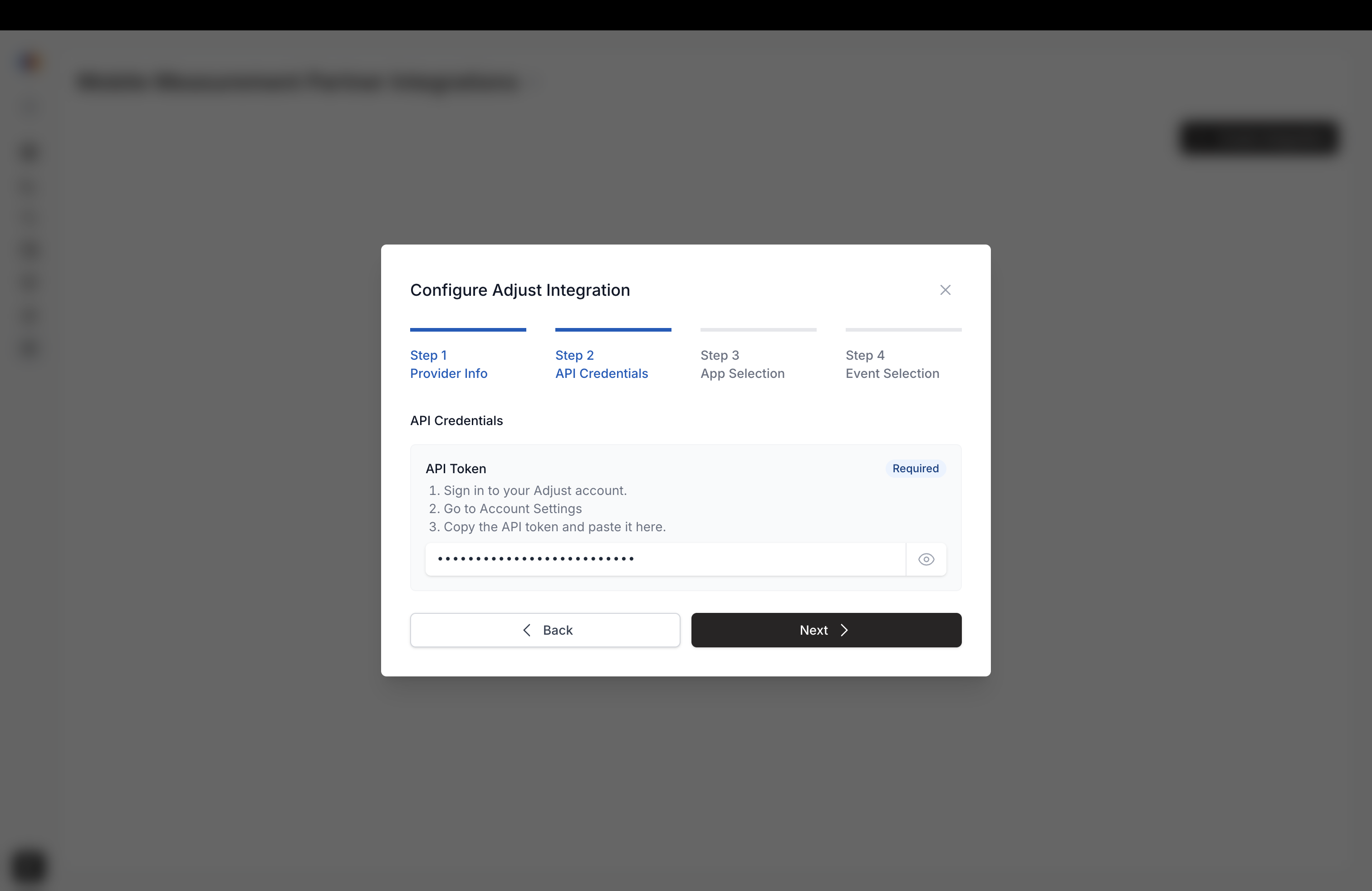
Task: Select Step 2 API Credentials
Action: [601, 364]
